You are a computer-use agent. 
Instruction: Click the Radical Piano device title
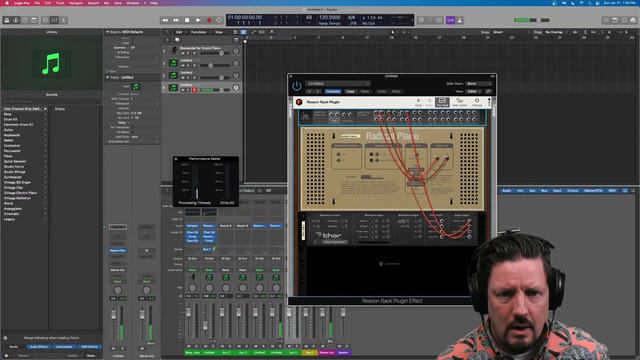coord(392,136)
